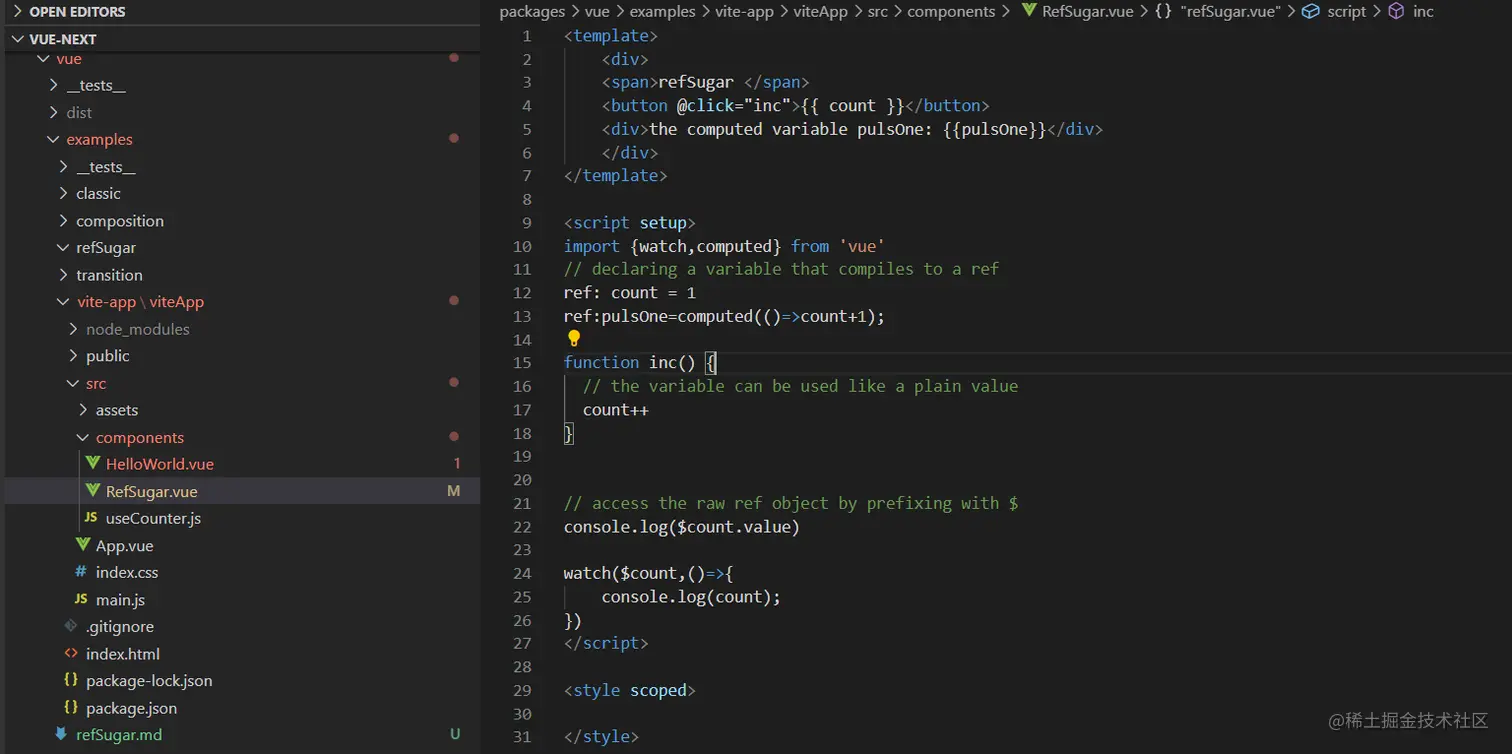Open the examples breadcrumb segment
The width and height of the screenshot is (1512, 754).
click(662, 11)
